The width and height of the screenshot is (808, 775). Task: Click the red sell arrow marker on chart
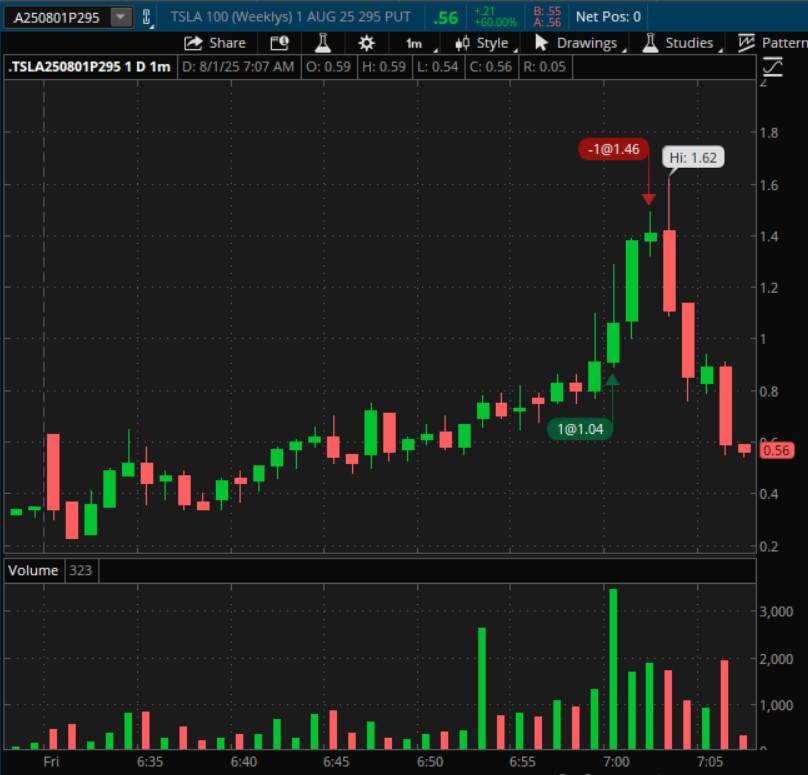[x=649, y=199]
